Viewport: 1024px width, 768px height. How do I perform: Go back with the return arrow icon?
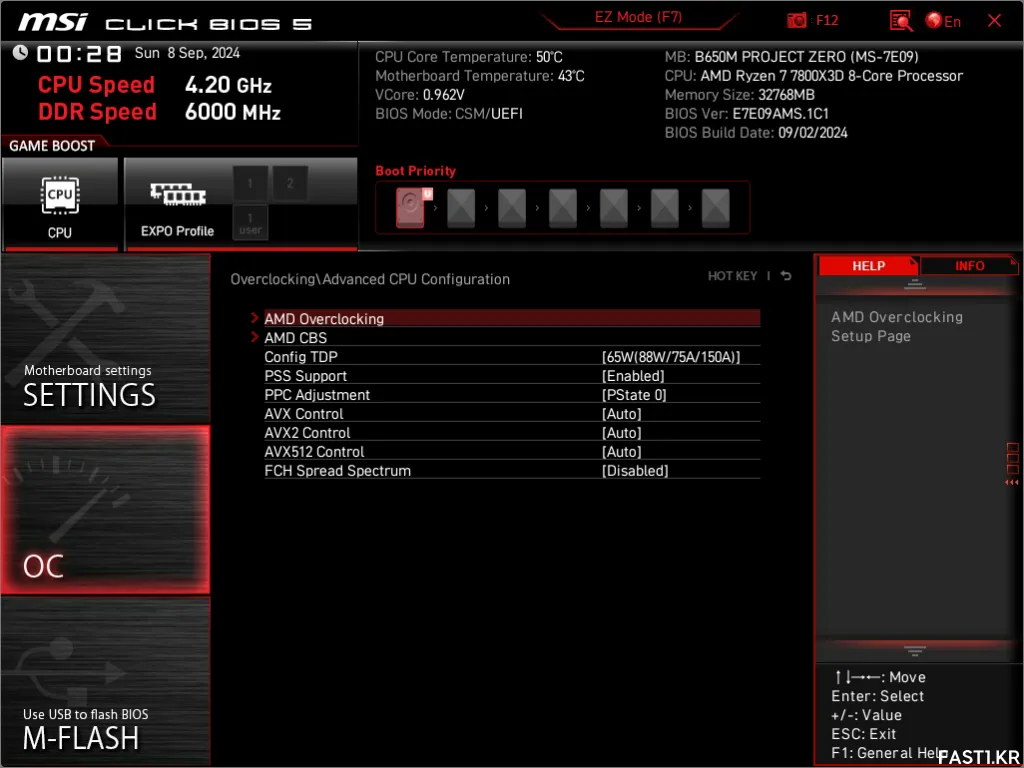tap(786, 276)
